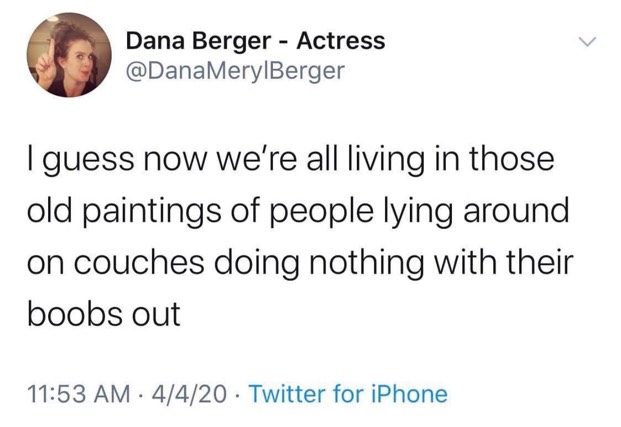Open Dana Berger's profile picture
621x427 pixels.
69,55
